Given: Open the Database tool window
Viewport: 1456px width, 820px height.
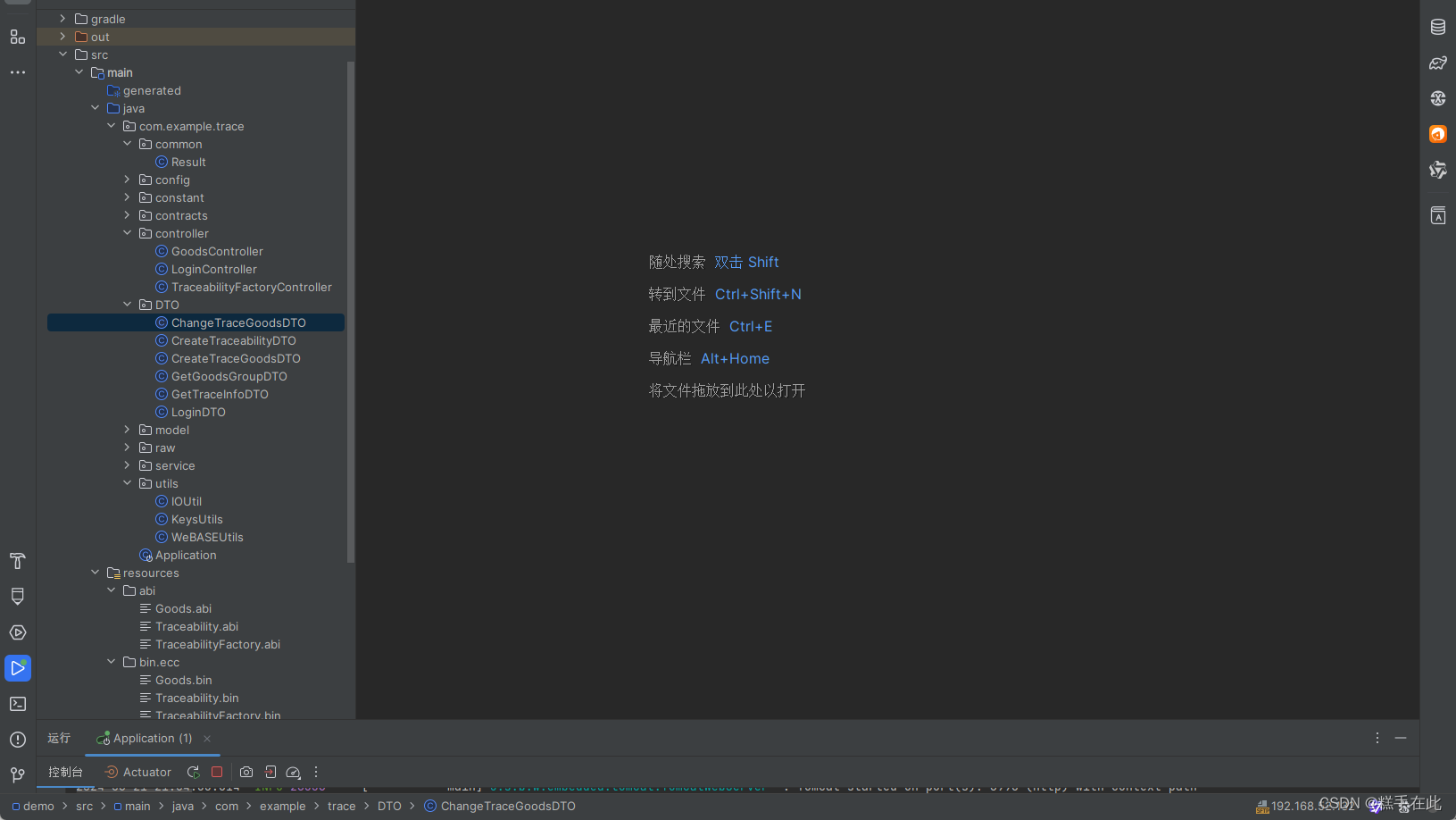Looking at the screenshot, I should [x=1438, y=27].
